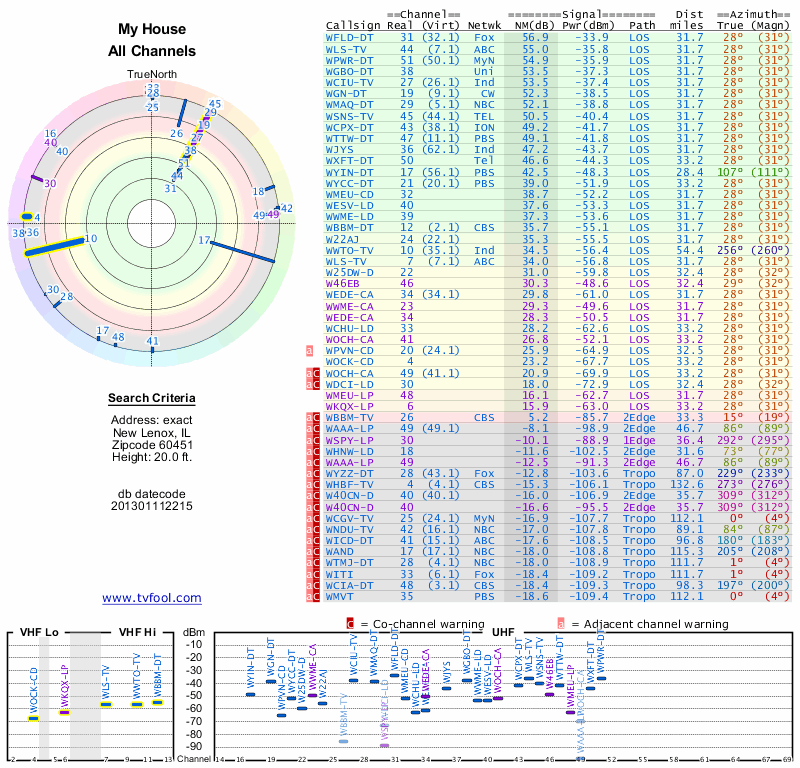Image resolution: width=800 pixels, height=768 pixels.
Task: Select the WSNS-TV callsign
Action: [349, 116]
